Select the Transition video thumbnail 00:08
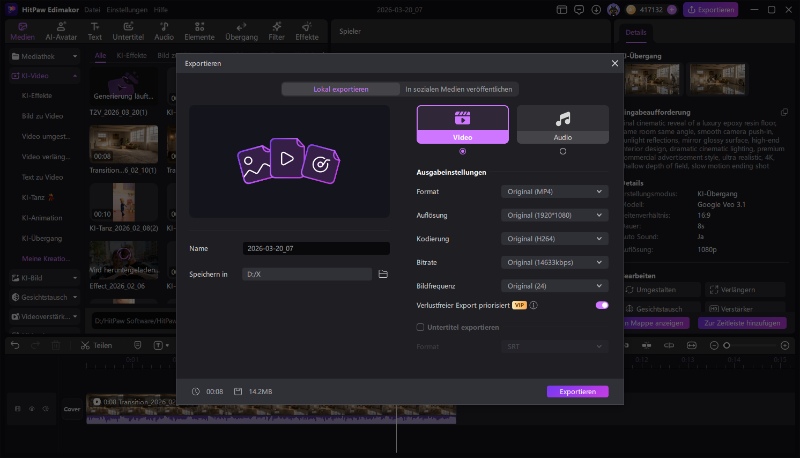Viewport: 800px width, 458px height. [x=124, y=144]
